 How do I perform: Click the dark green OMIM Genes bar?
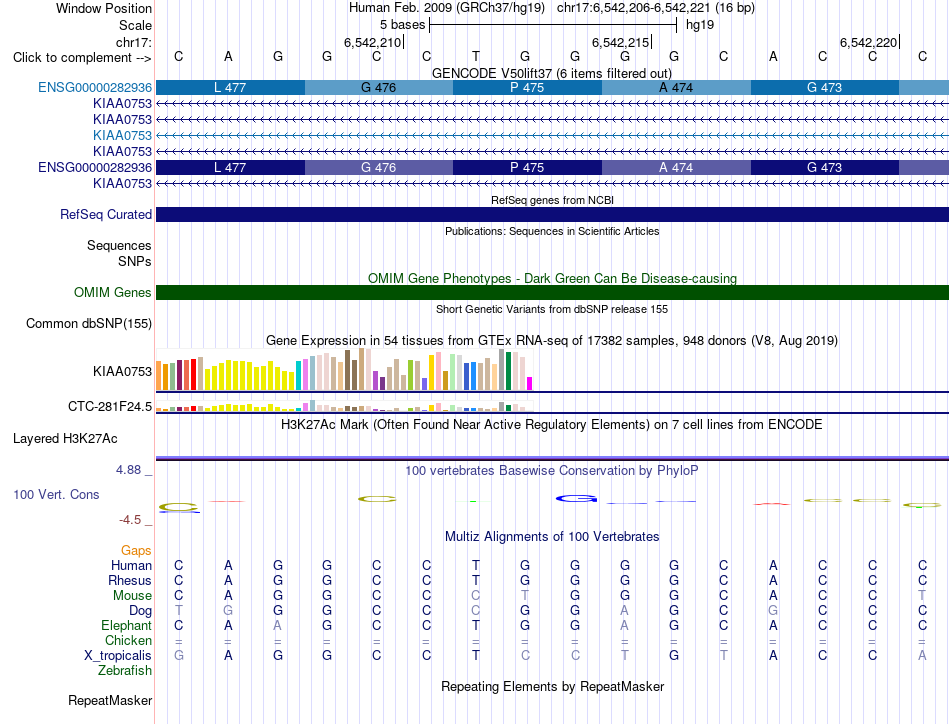[552, 293]
